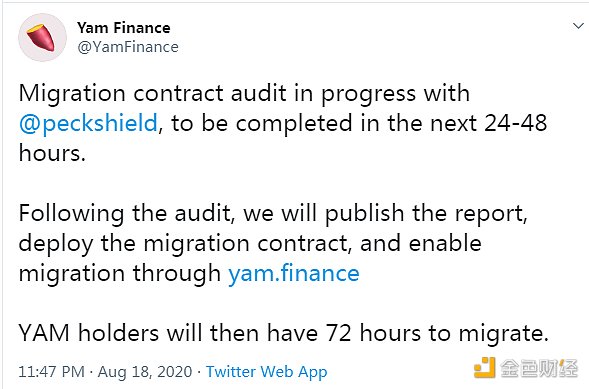Click the 11:47 PM tweet time
Image resolution: width=589 pixels, height=389 pixels.
coord(51,372)
